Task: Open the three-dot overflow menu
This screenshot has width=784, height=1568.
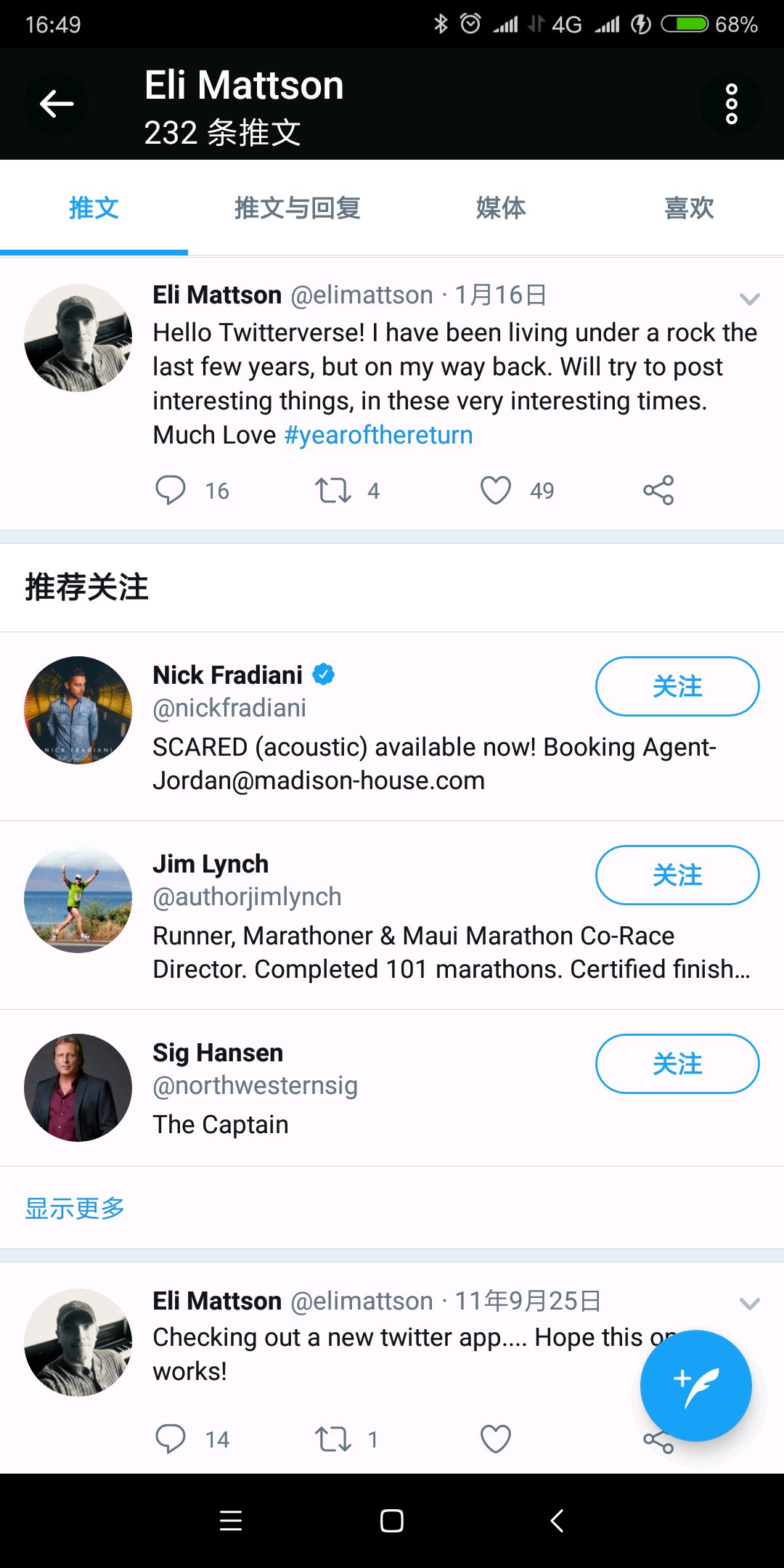Action: (731, 104)
